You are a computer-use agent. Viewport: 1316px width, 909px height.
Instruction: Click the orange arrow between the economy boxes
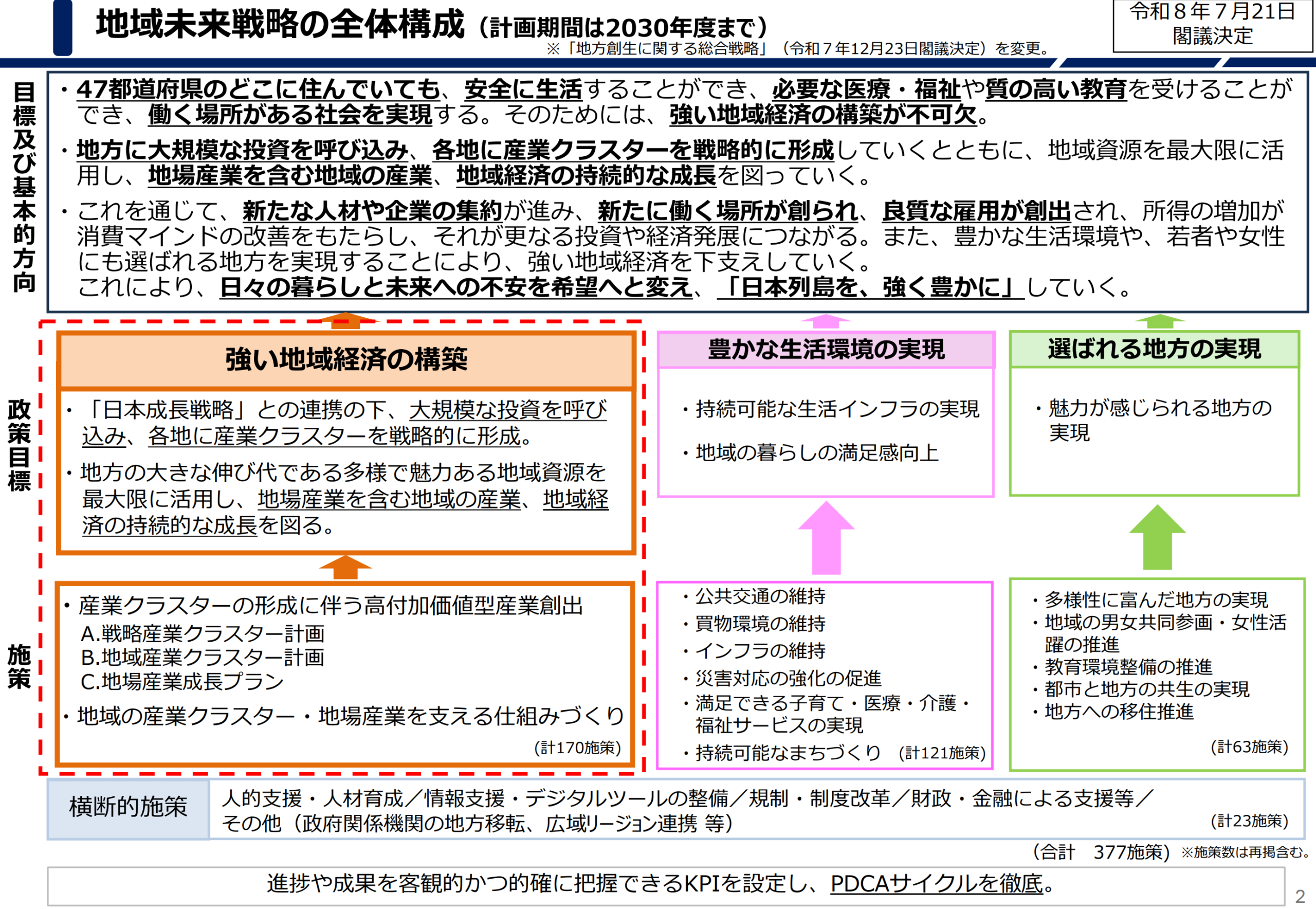click(x=345, y=567)
